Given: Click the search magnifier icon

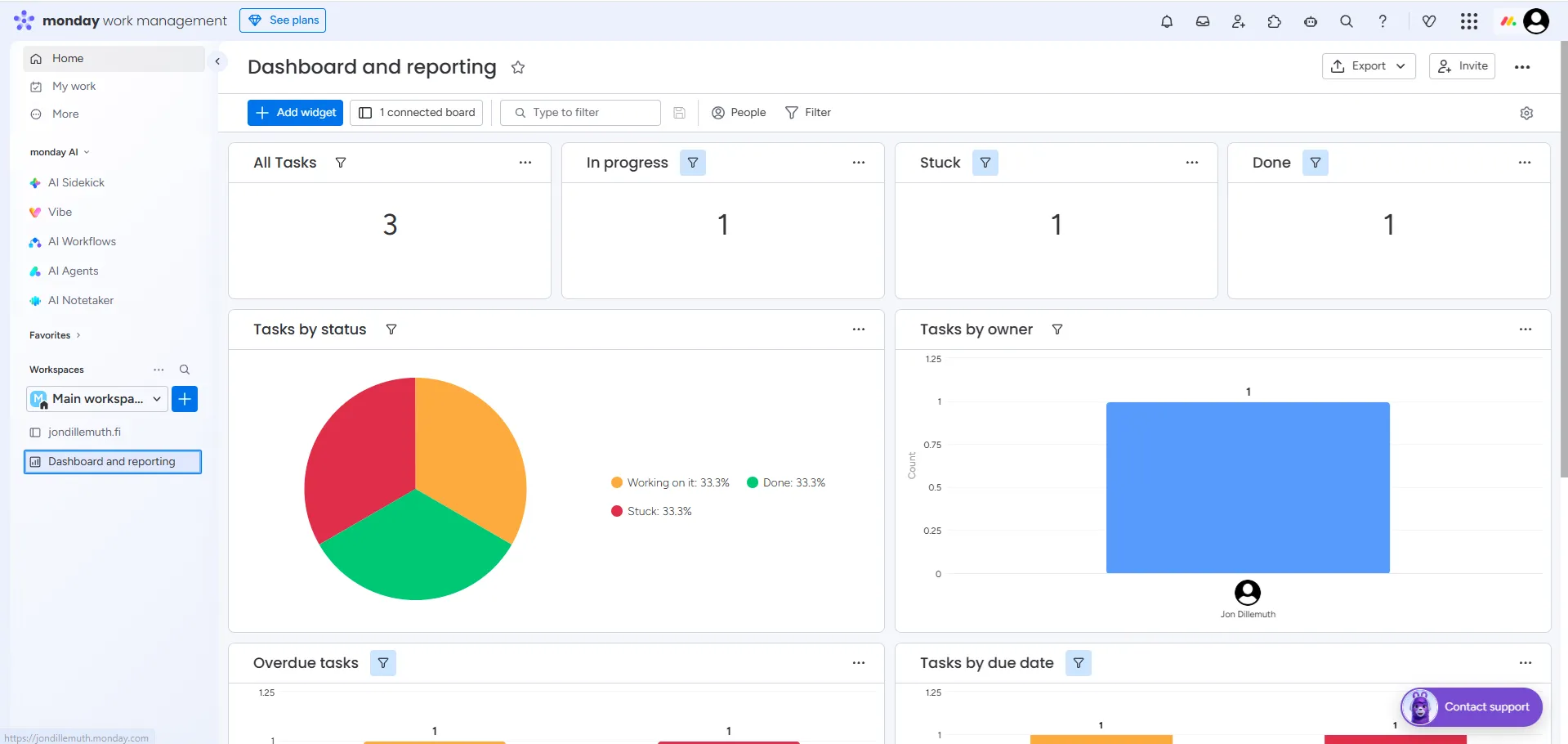Looking at the screenshot, I should tap(1346, 21).
